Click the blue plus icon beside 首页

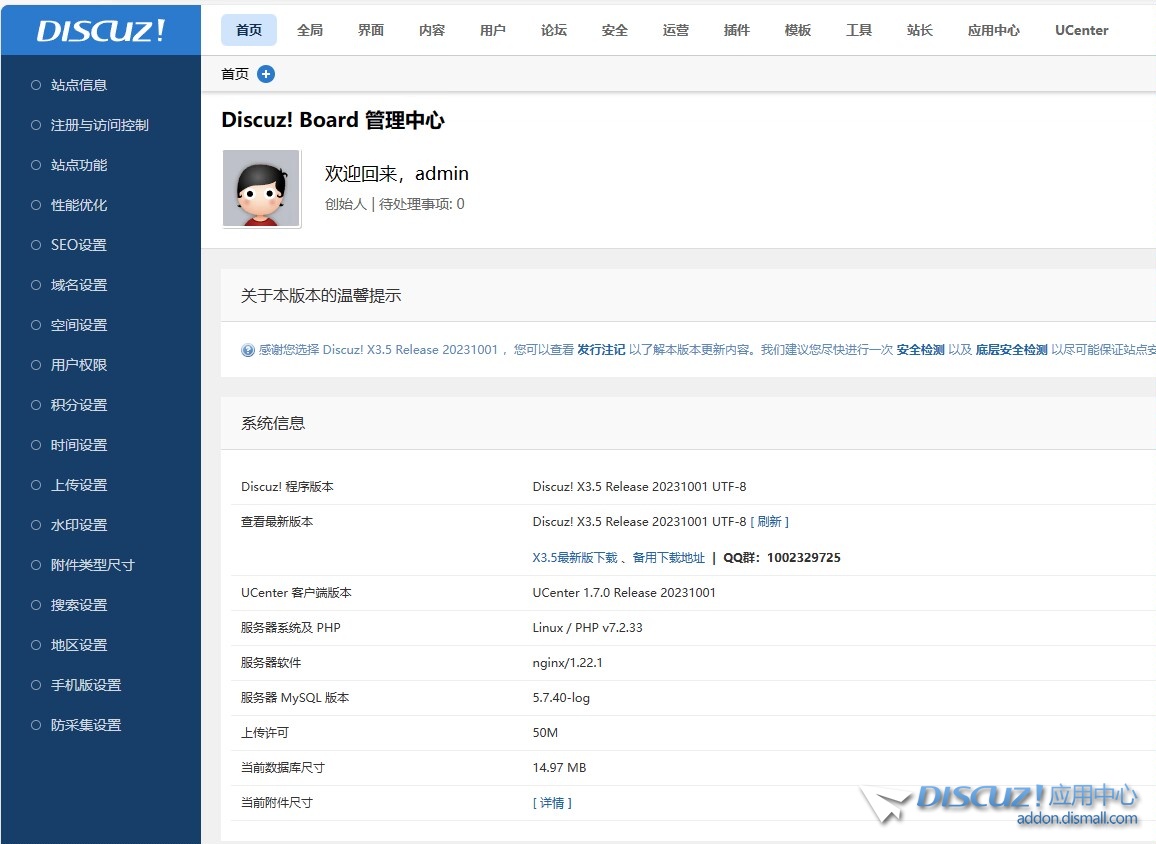click(x=266, y=74)
